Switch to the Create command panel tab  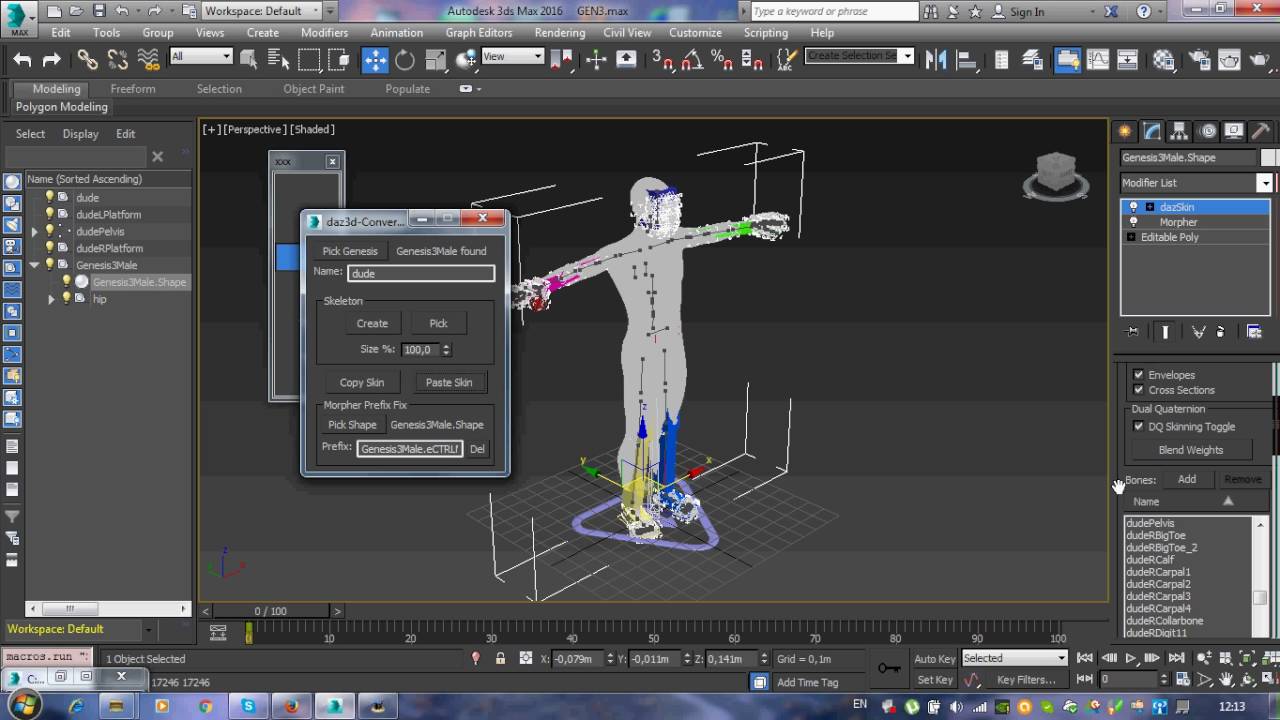(1125, 131)
